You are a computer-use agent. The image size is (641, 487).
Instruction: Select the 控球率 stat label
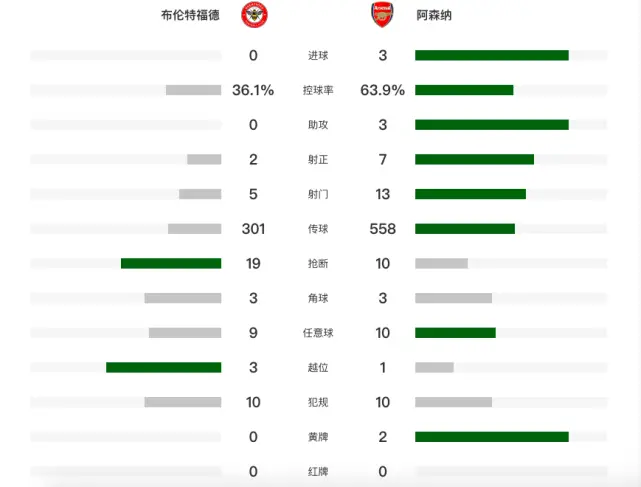318,90
